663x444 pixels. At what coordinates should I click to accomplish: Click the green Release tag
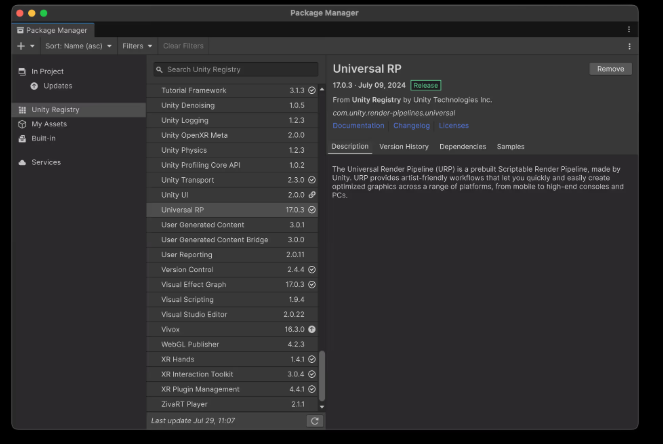[425, 85]
